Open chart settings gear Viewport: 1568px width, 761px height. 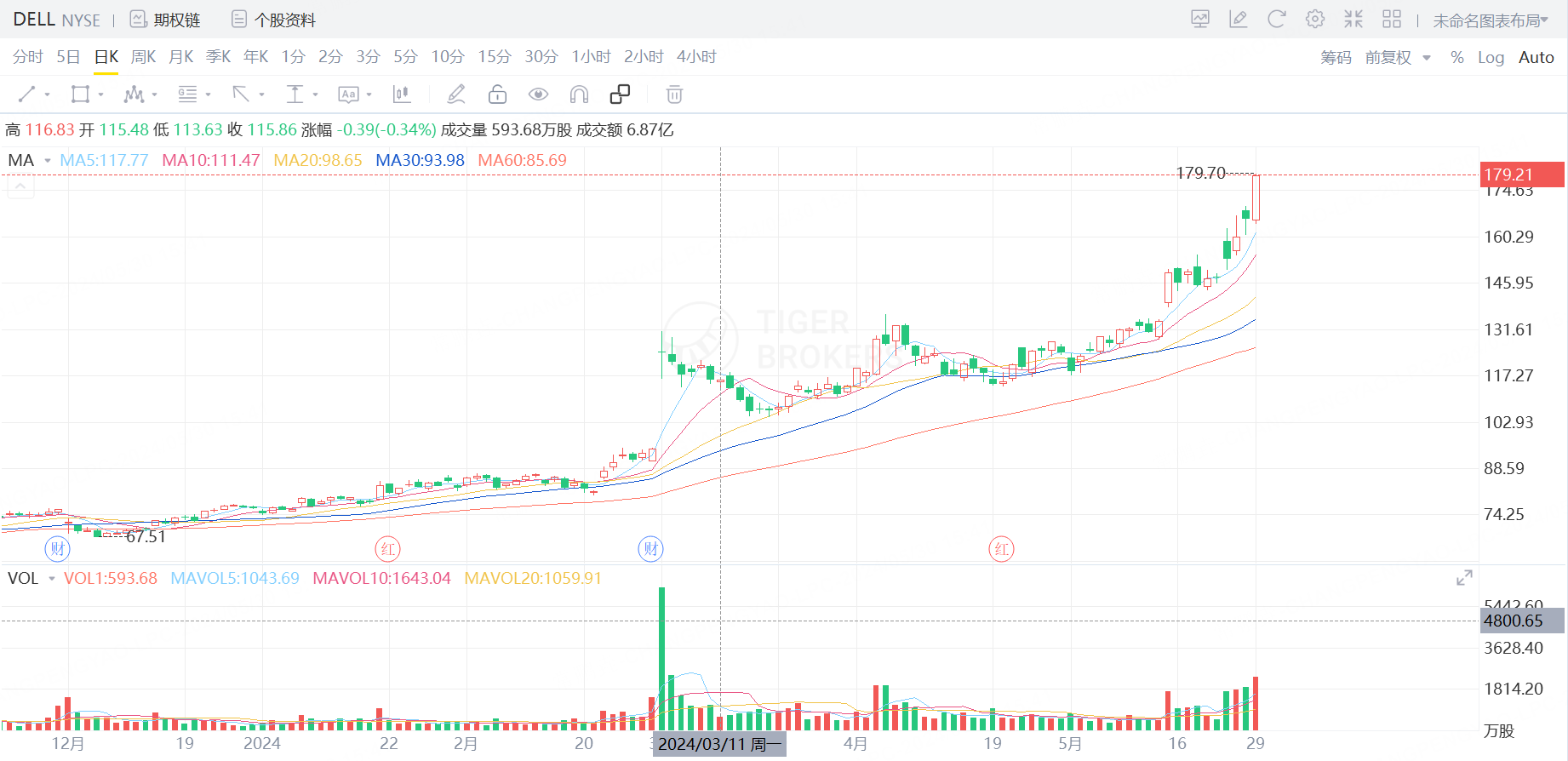(x=1315, y=20)
